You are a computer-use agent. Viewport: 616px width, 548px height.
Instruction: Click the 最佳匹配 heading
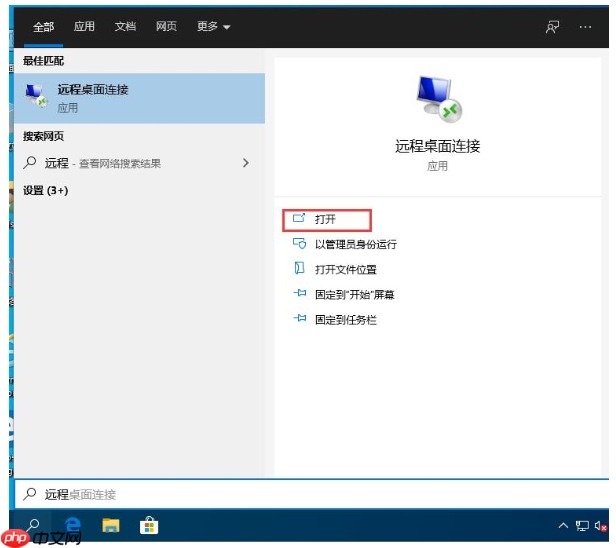(43, 60)
